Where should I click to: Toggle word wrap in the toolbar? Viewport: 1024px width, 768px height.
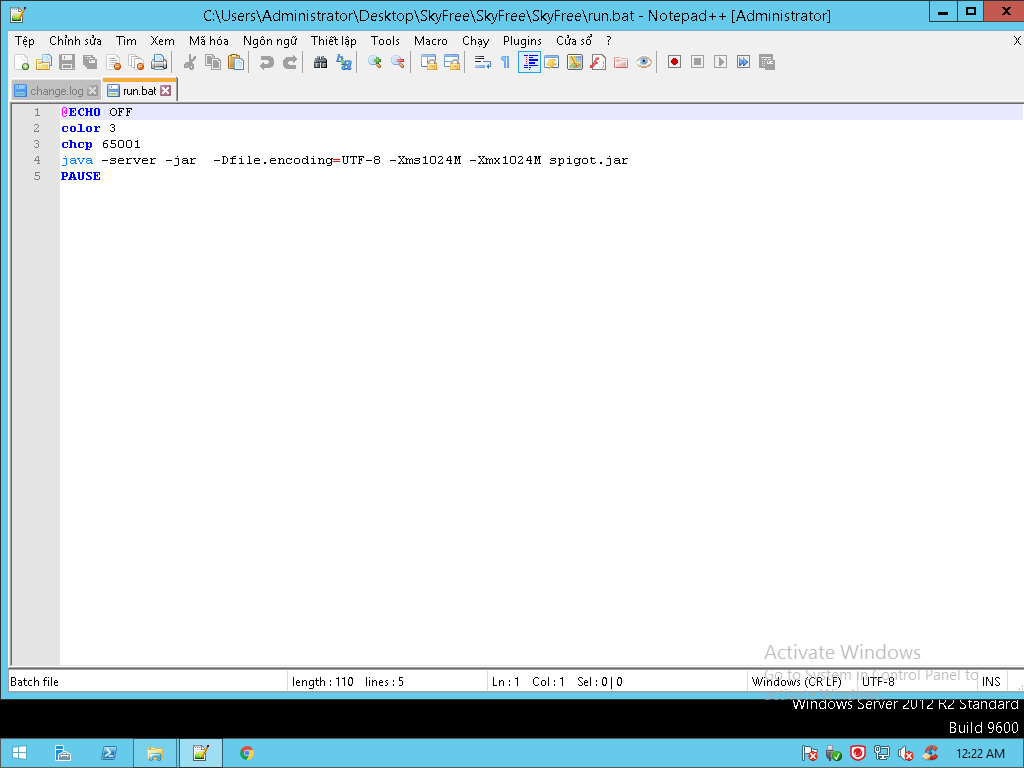(x=482, y=62)
